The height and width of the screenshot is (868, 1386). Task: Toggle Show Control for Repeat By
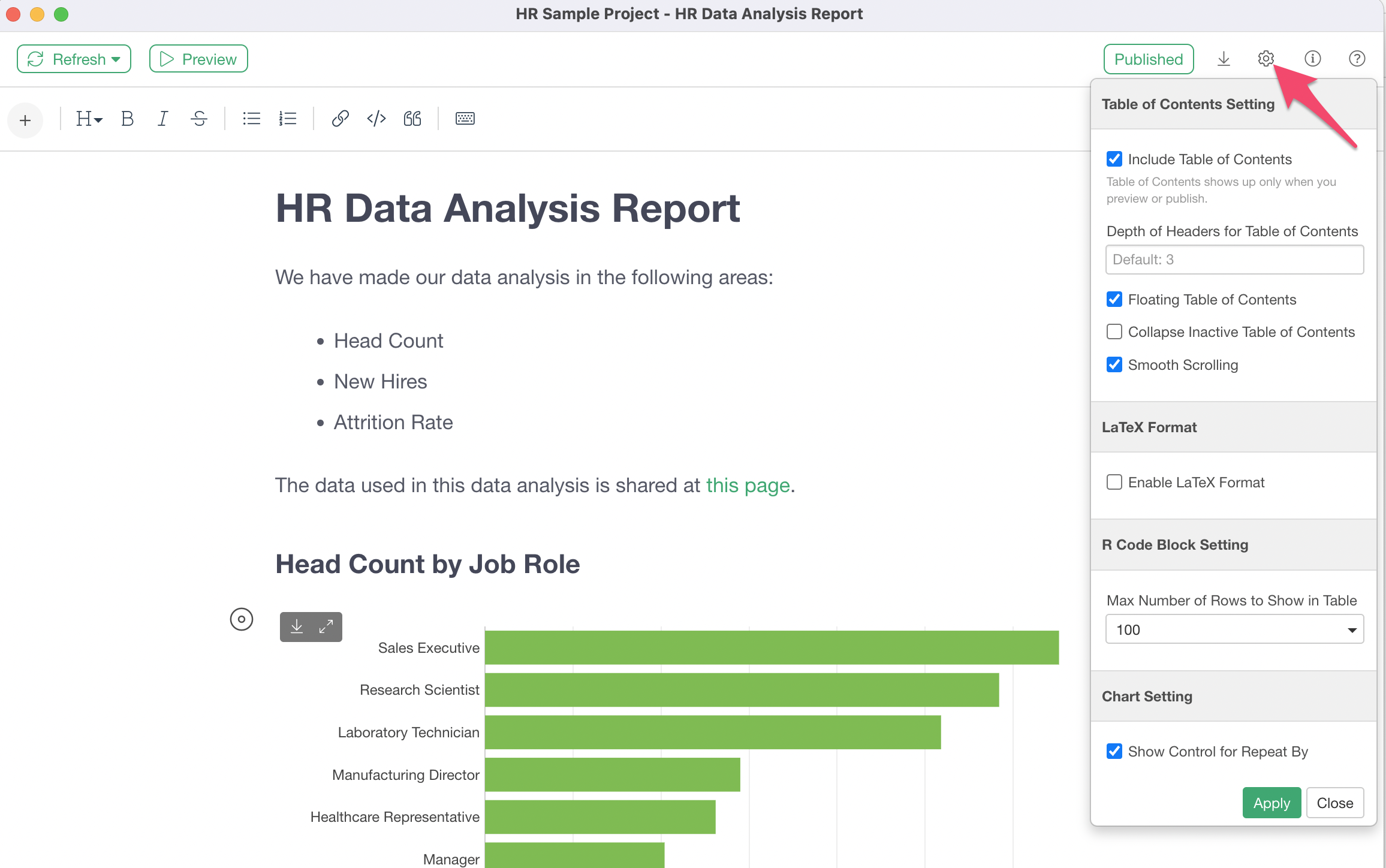point(1114,751)
